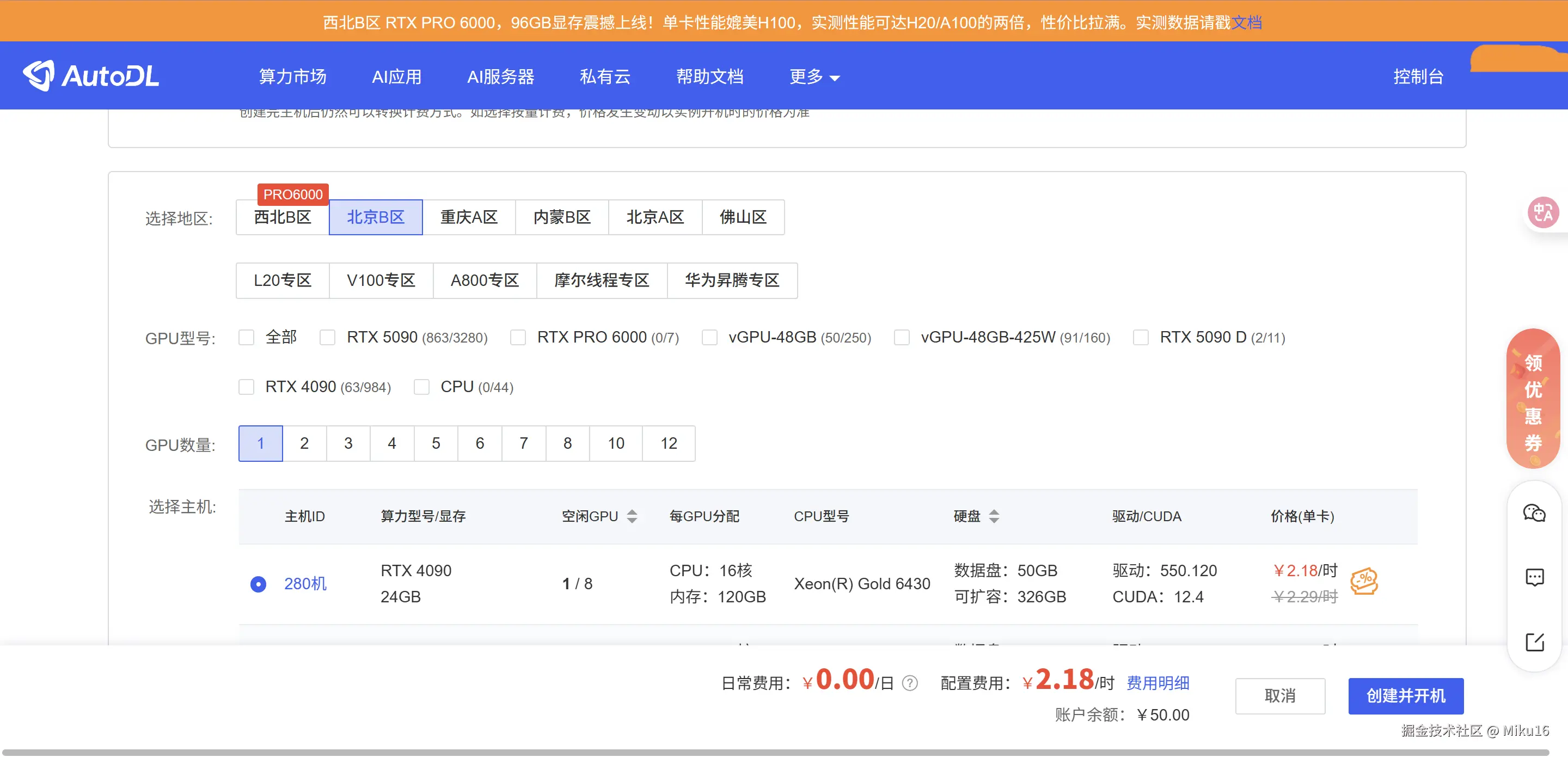Viewport: 1568px width, 757px height.
Task: Sort by 硬盘 column arrows
Action: (994, 516)
